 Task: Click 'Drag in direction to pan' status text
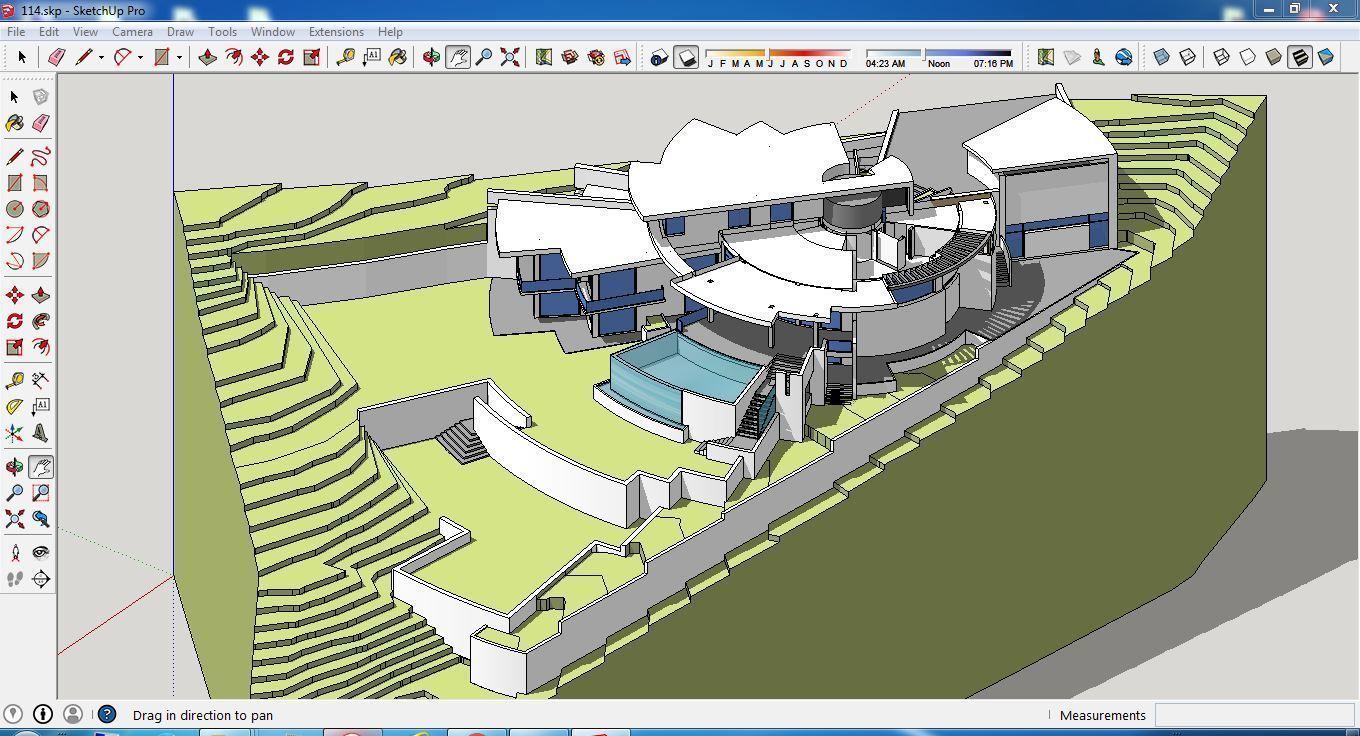coord(203,715)
